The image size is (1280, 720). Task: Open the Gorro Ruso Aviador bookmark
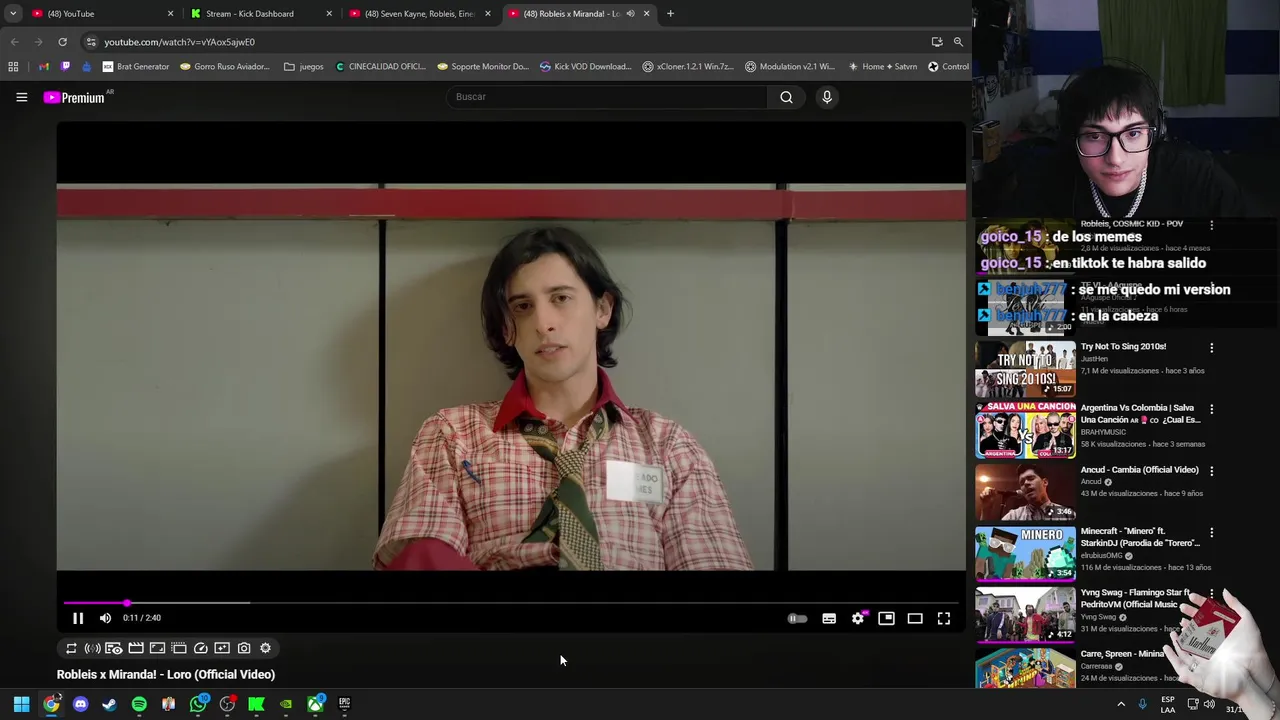(x=225, y=67)
